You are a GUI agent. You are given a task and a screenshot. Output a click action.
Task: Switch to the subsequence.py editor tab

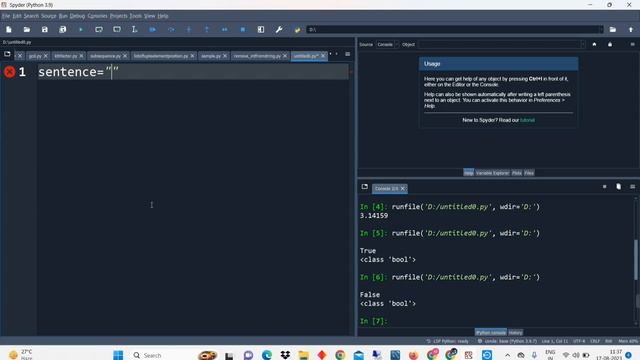[105, 56]
